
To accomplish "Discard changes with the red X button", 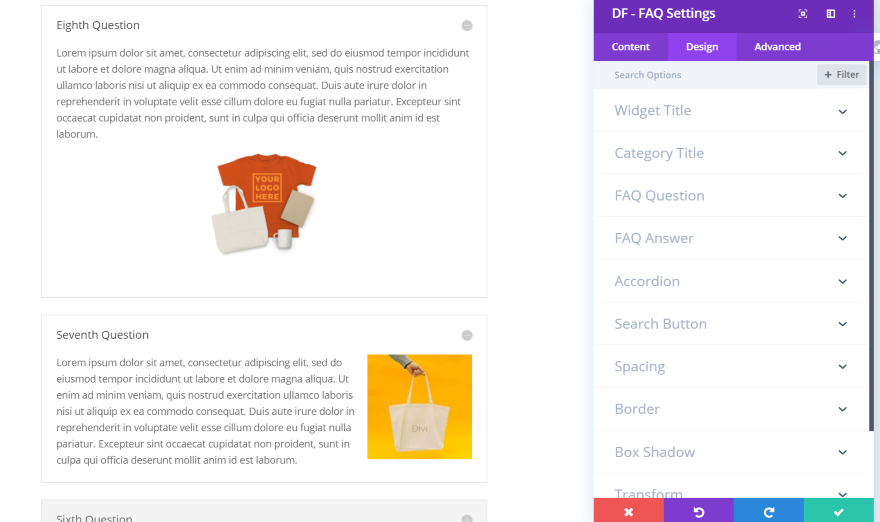I will 628,511.
